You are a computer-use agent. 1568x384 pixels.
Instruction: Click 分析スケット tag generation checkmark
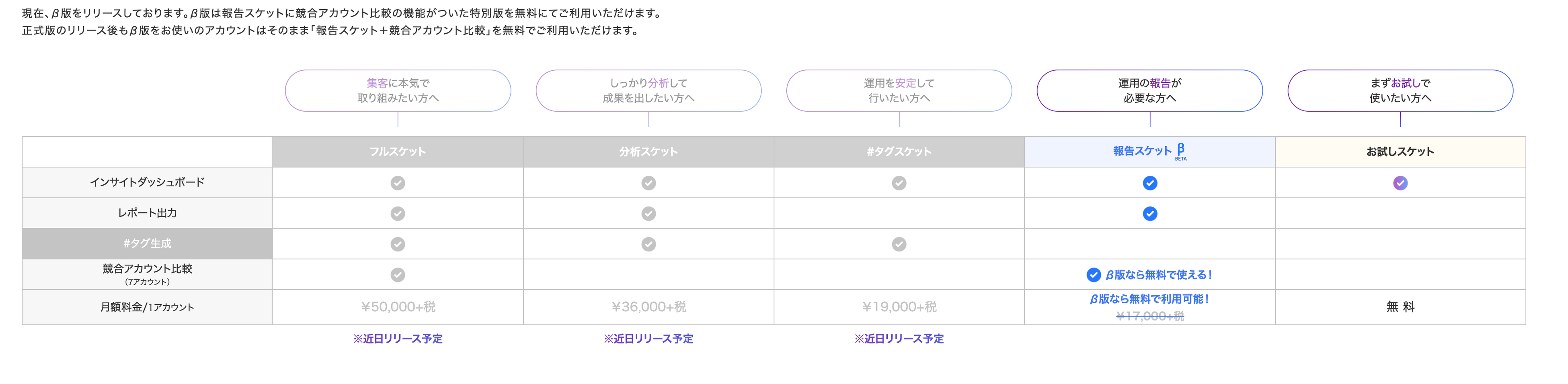648,244
